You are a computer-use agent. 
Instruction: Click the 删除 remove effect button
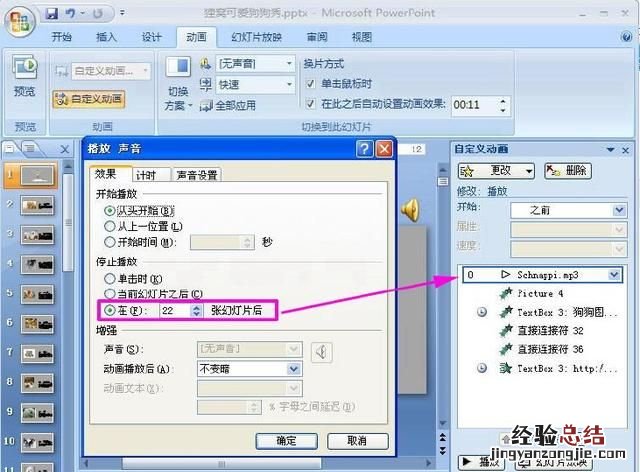pyautogui.click(x=568, y=171)
